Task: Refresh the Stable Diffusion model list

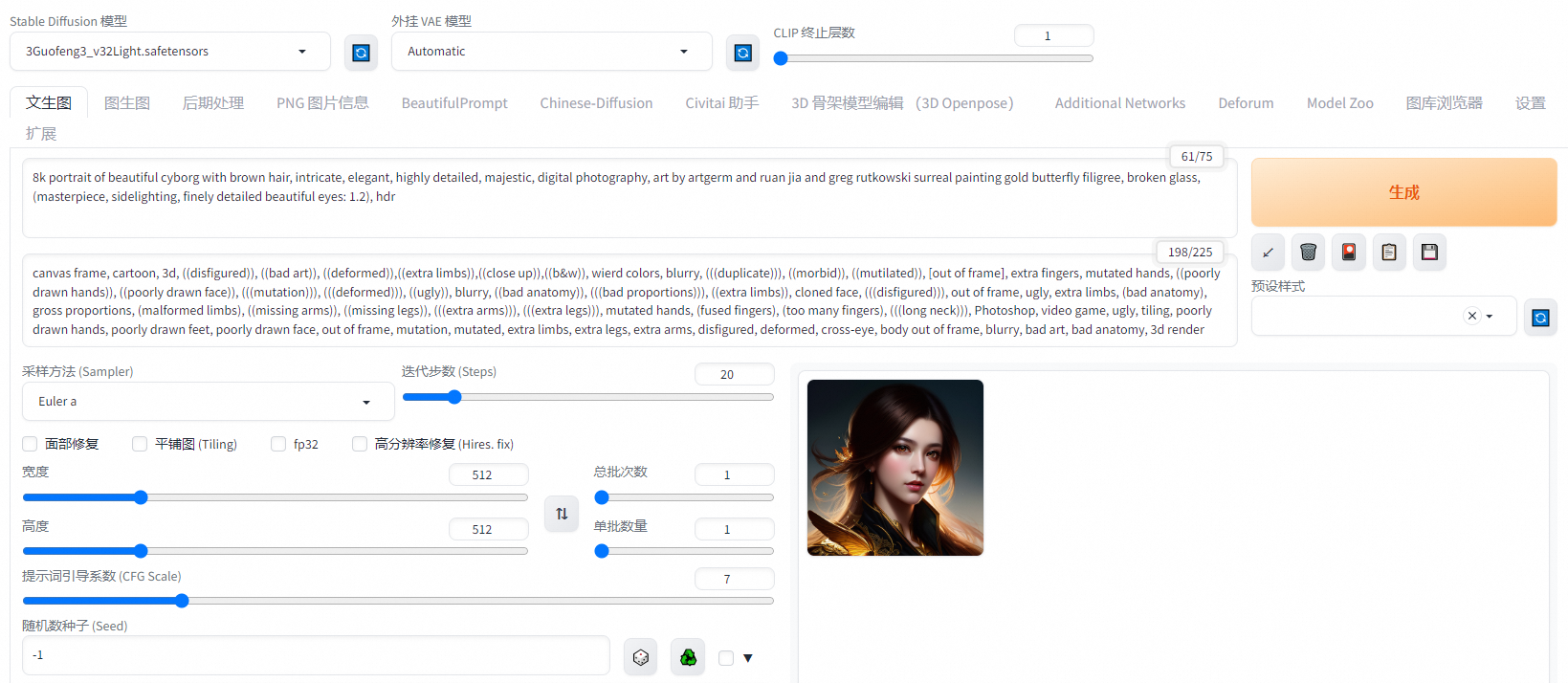Action: (x=361, y=53)
